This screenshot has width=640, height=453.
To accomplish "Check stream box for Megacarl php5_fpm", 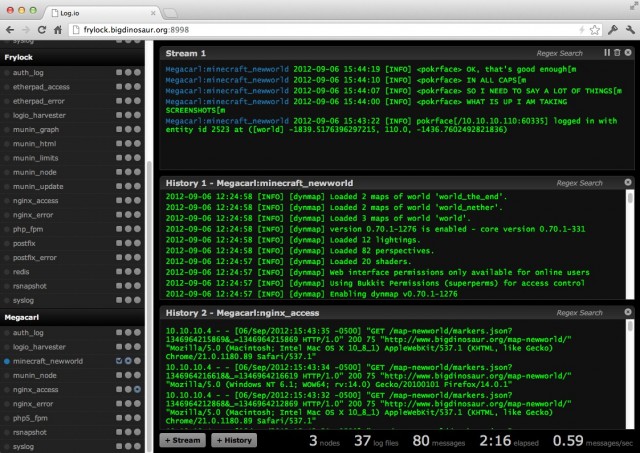I will coord(119,418).
